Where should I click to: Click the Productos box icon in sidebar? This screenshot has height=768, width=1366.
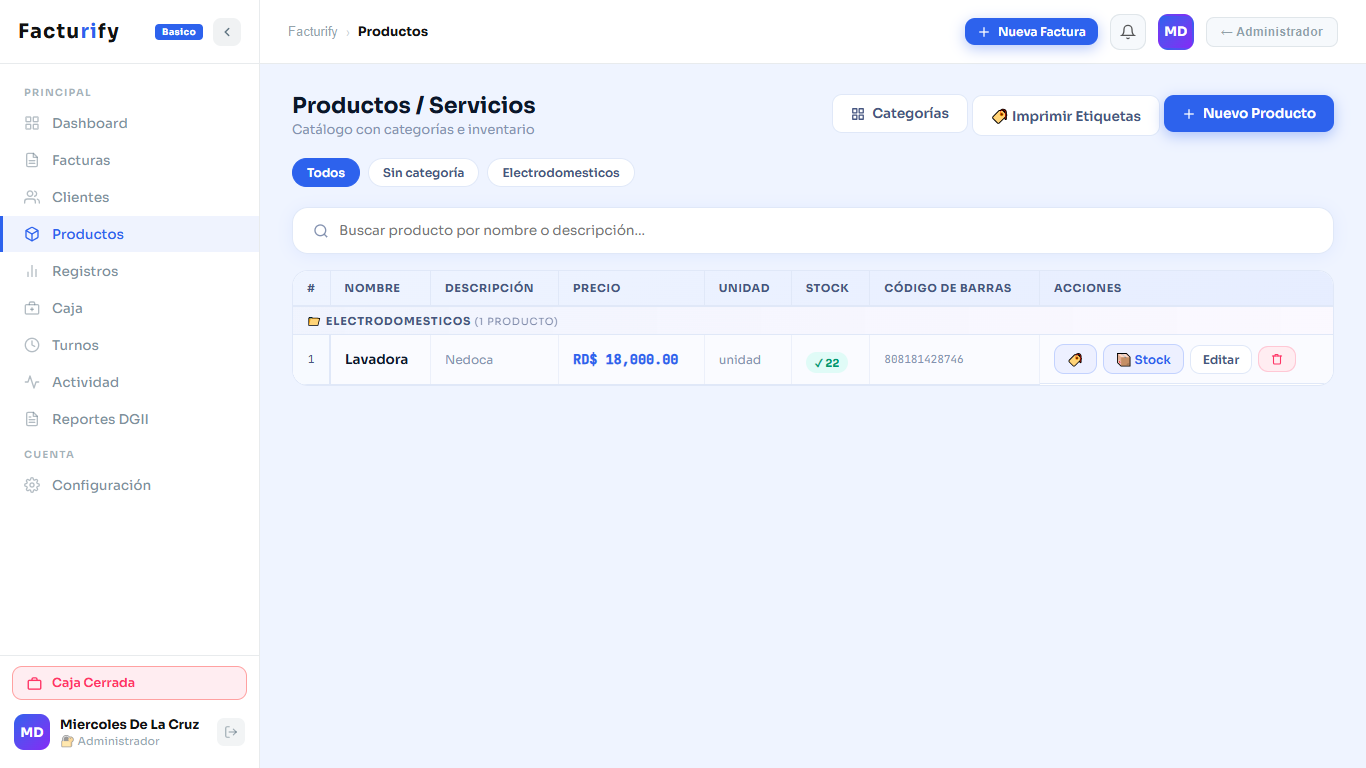32,234
